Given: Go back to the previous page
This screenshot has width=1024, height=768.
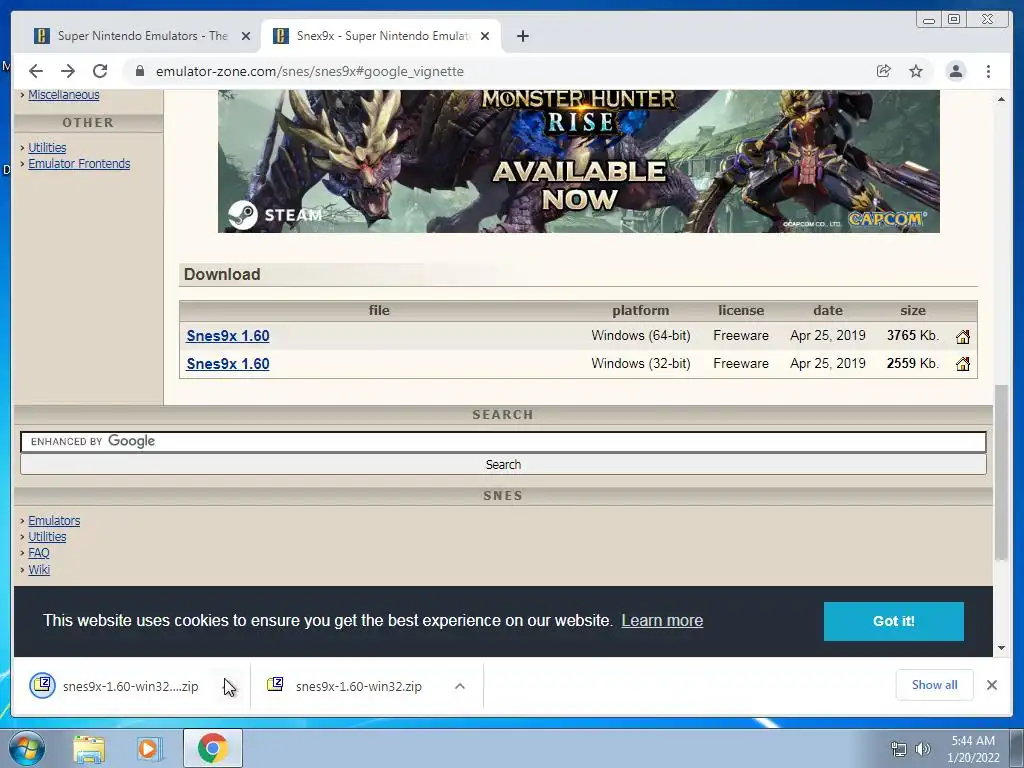Looking at the screenshot, I should pos(36,71).
